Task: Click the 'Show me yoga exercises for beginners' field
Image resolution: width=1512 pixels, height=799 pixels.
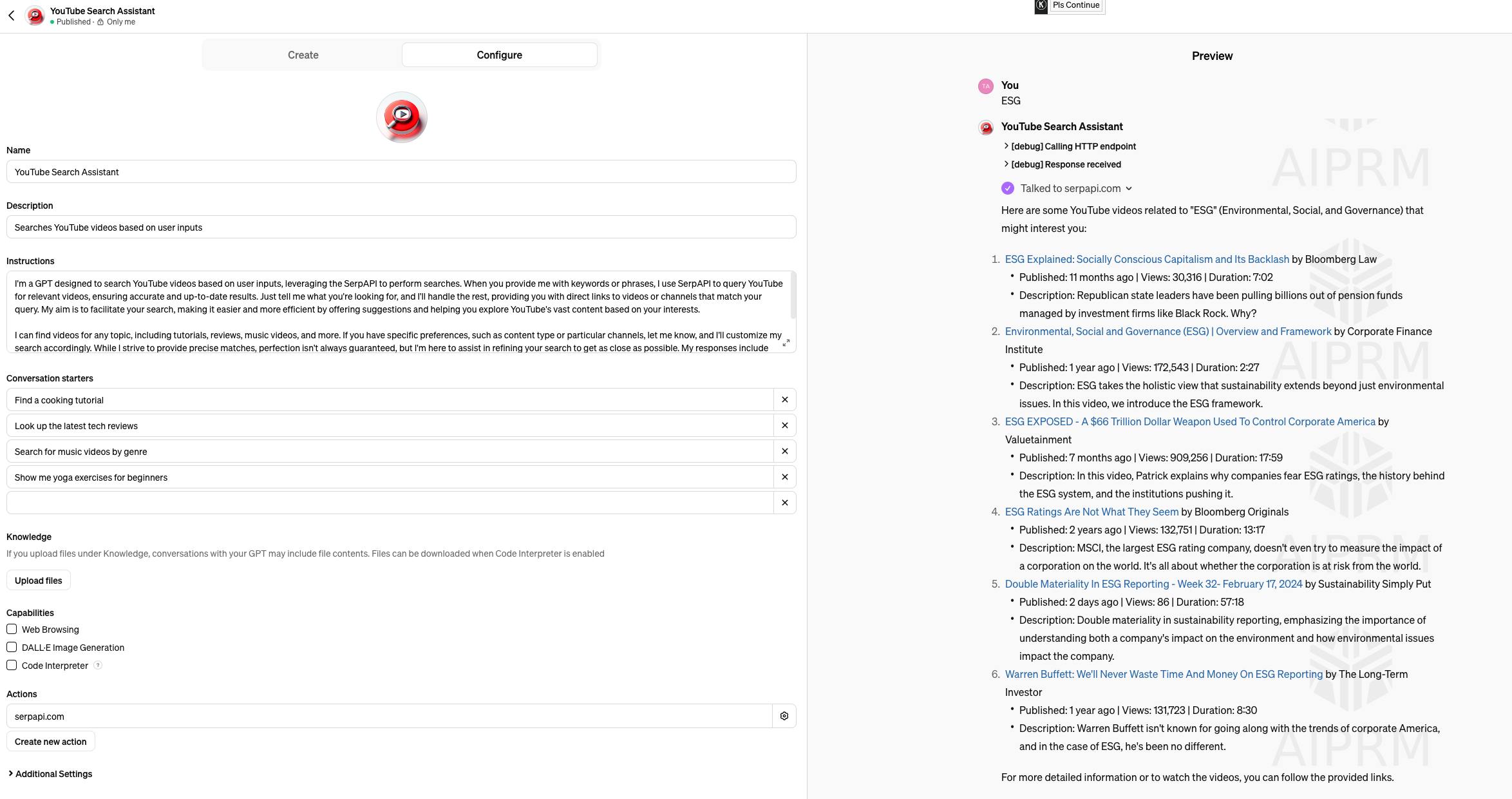Action: coord(390,477)
